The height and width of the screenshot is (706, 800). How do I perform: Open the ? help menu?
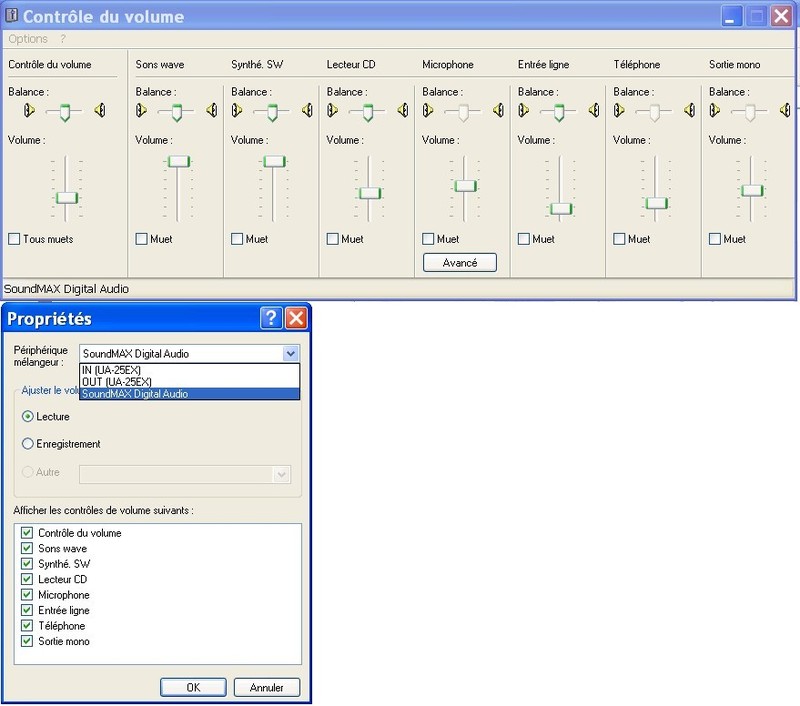point(63,39)
